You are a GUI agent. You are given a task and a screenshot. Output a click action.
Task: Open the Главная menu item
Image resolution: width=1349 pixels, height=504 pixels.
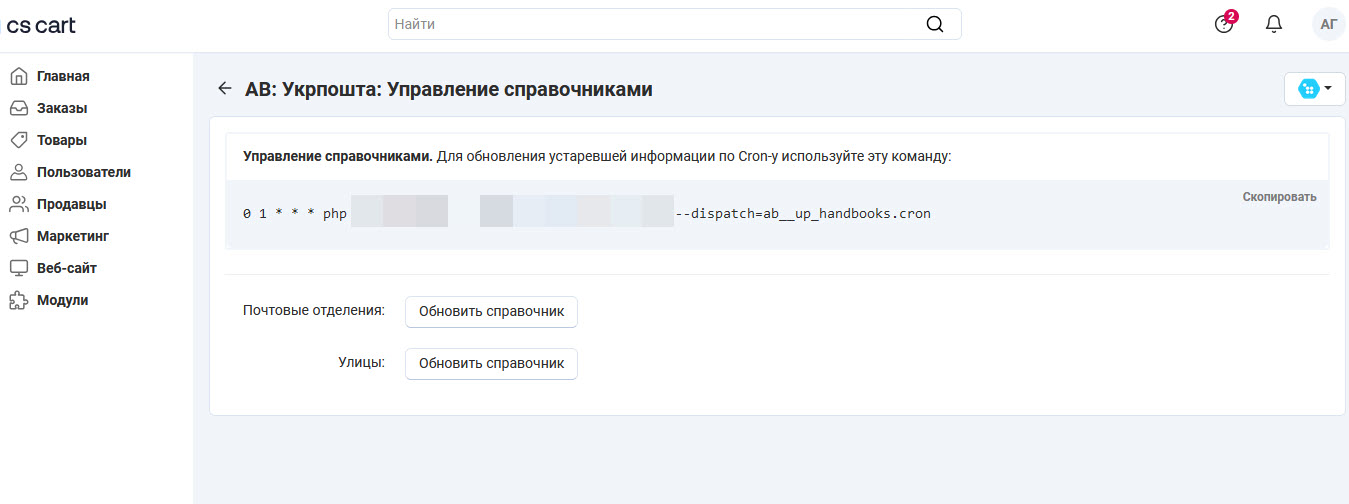[x=63, y=76]
